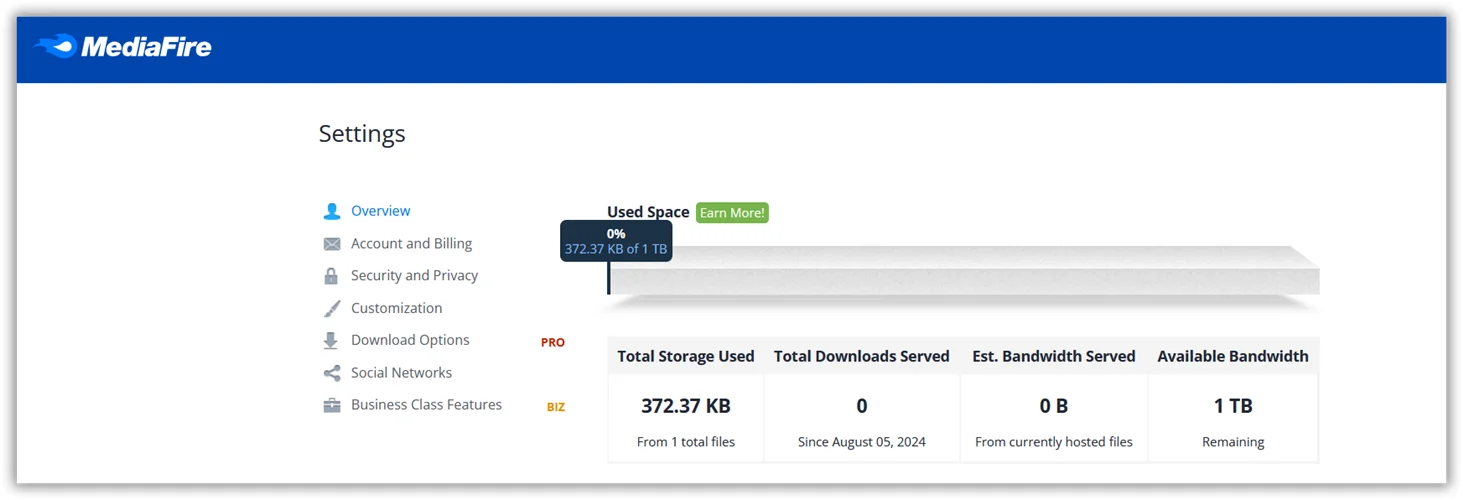Click the Business Class Features briefcase icon
Screen dimensions: 1463x500
click(x=332, y=405)
